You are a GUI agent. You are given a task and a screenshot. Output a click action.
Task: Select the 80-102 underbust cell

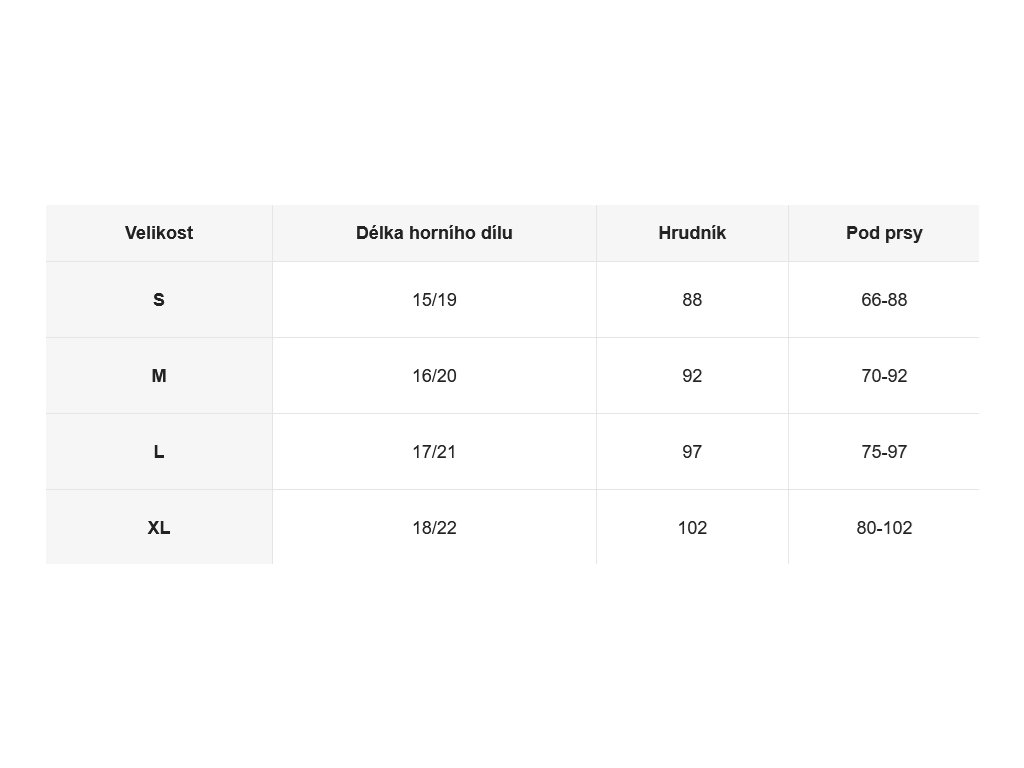pos(884,527)
